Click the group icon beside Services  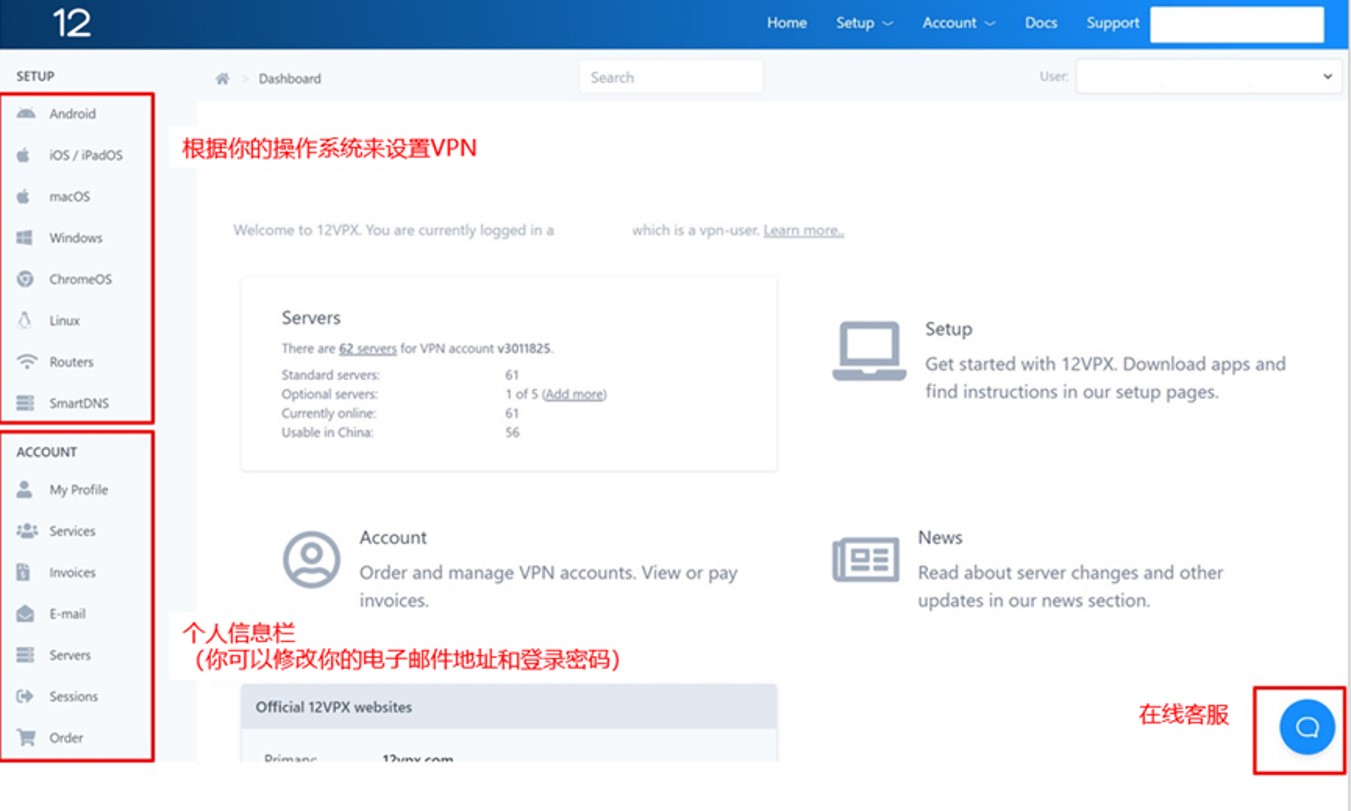[x=27, y=531]
